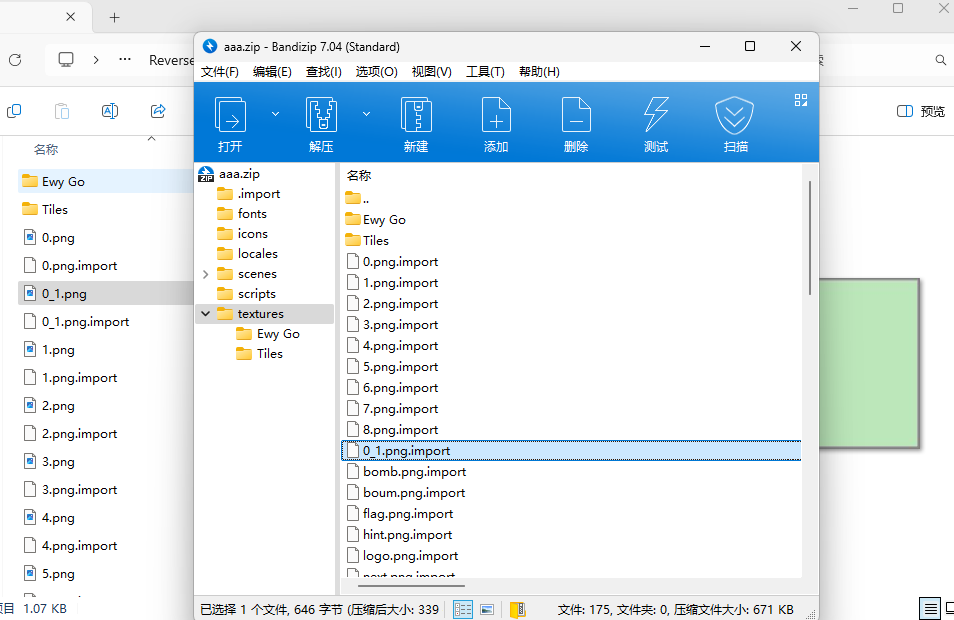Toggle 预览 preview pane in File Explorer
Screen dimensions: 954x620
tap(921, 111)
